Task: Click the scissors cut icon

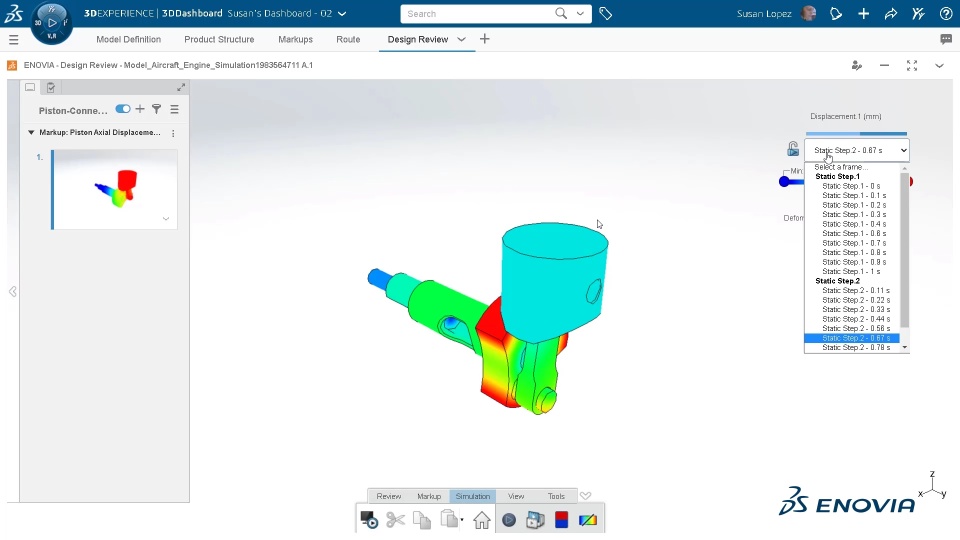Action: [396, 520]
